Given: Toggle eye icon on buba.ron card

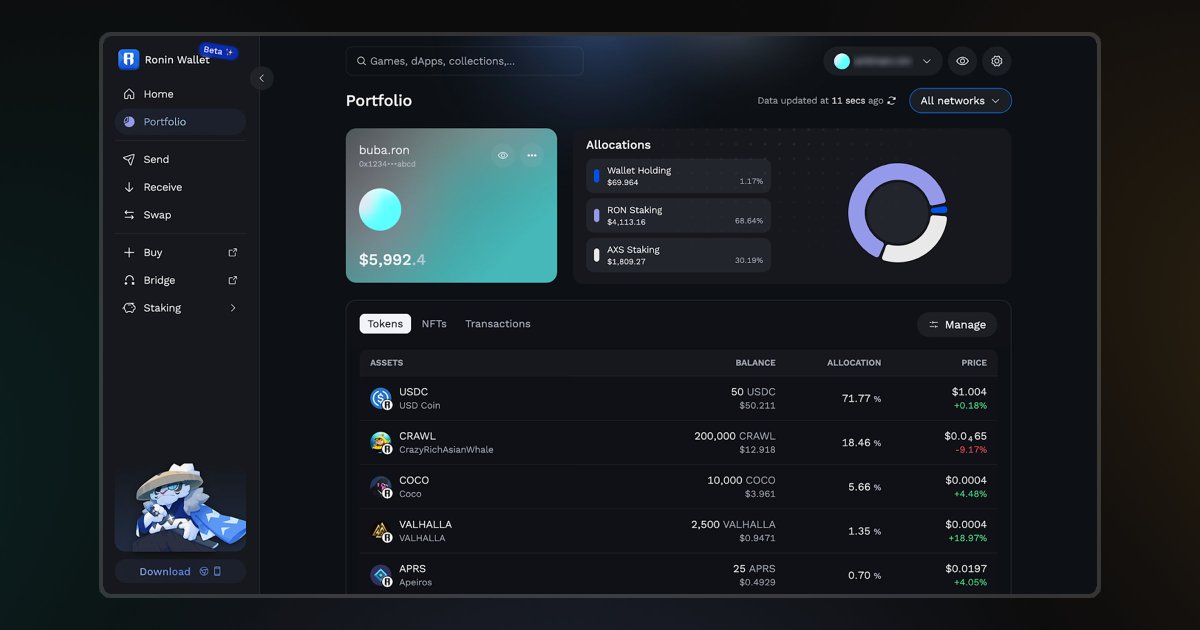Looking at the screenshot, I should click(x=503, y=155).
